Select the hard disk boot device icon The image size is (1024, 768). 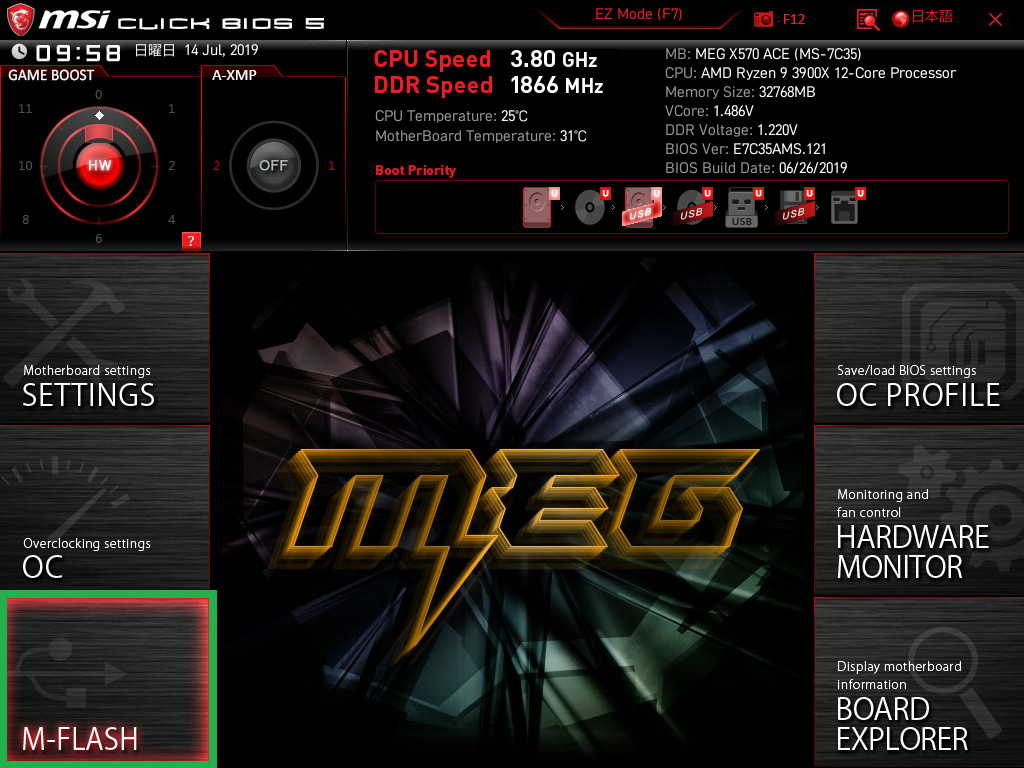540,207
